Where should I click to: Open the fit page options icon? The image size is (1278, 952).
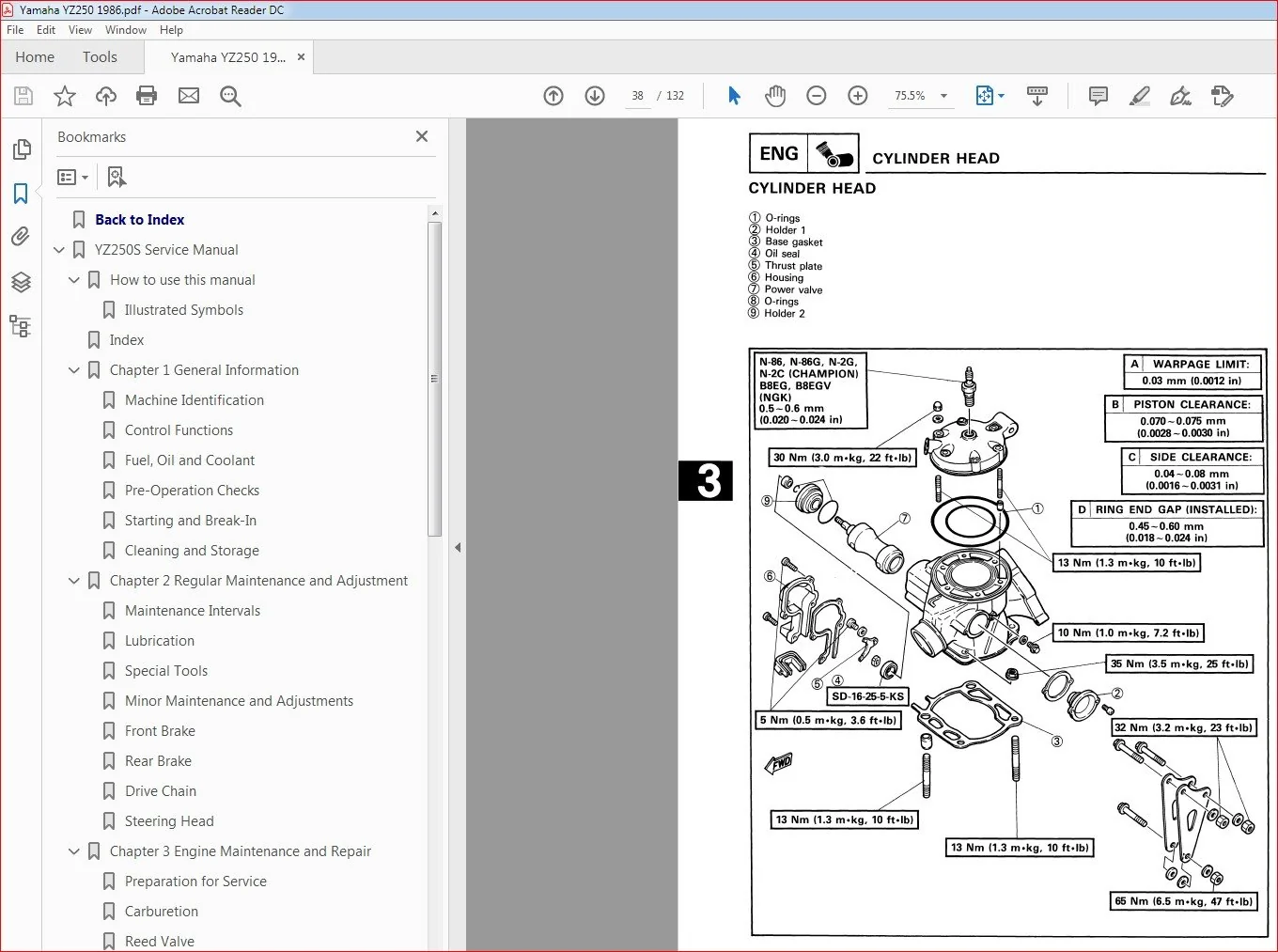[990, 96]
